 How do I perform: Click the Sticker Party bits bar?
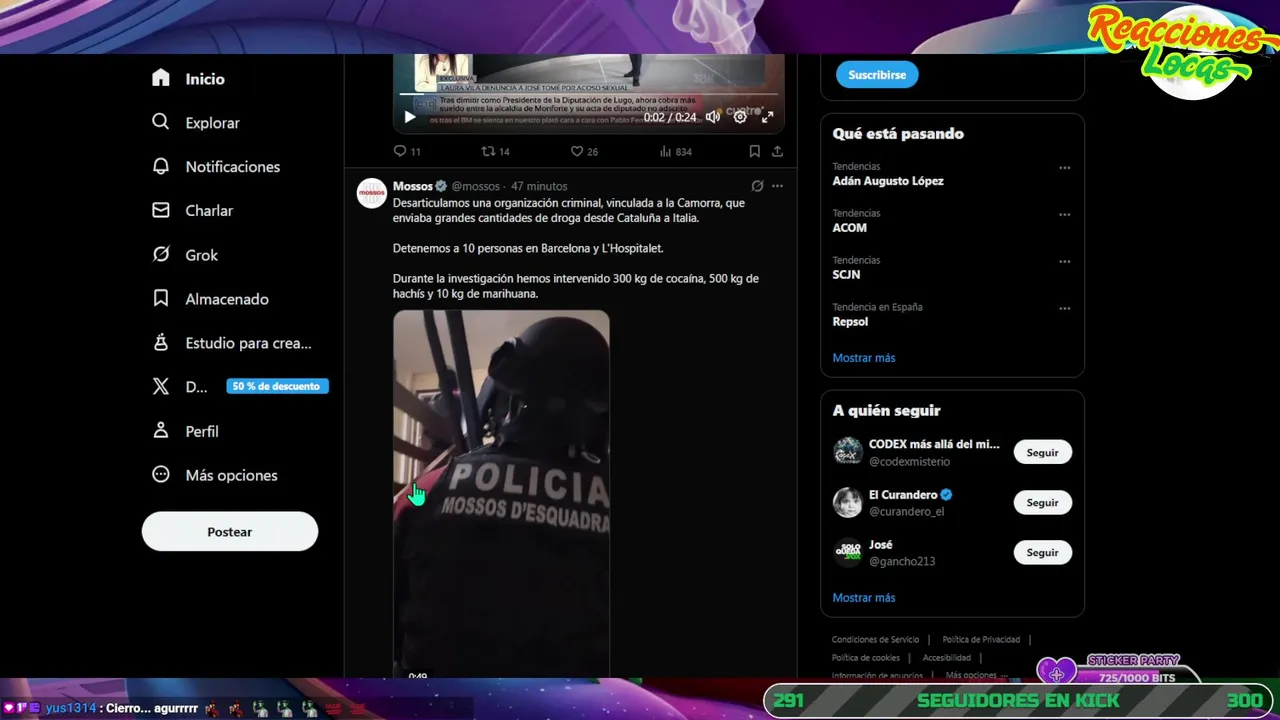click(x=1120, y=670)
